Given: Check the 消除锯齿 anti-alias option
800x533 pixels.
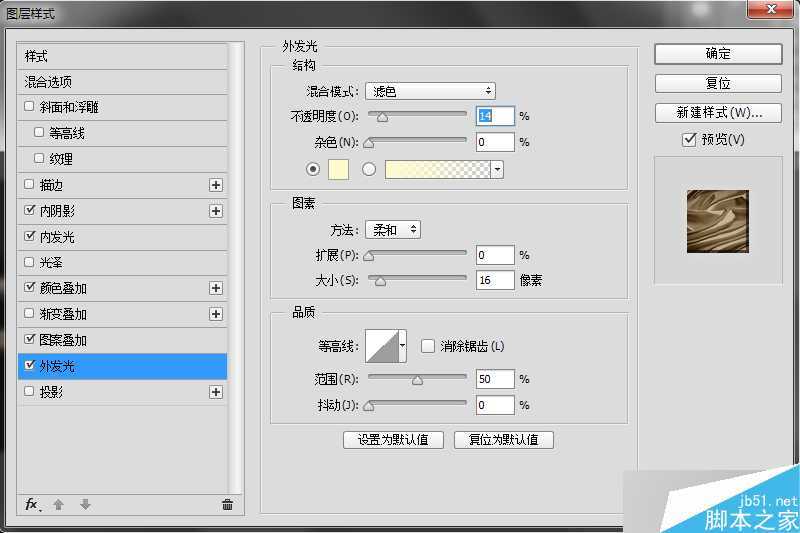Looking at the screenshot, I should click(428, 346).
